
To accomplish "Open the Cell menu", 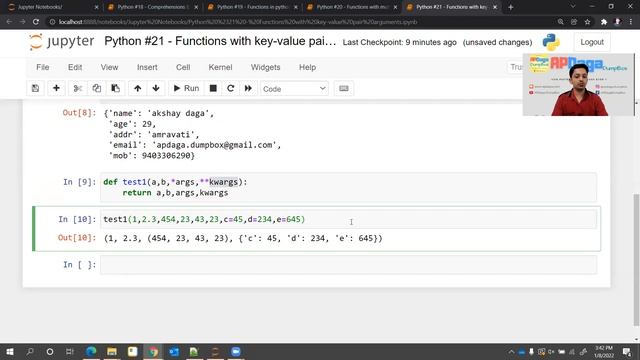I will pos(183,67).
